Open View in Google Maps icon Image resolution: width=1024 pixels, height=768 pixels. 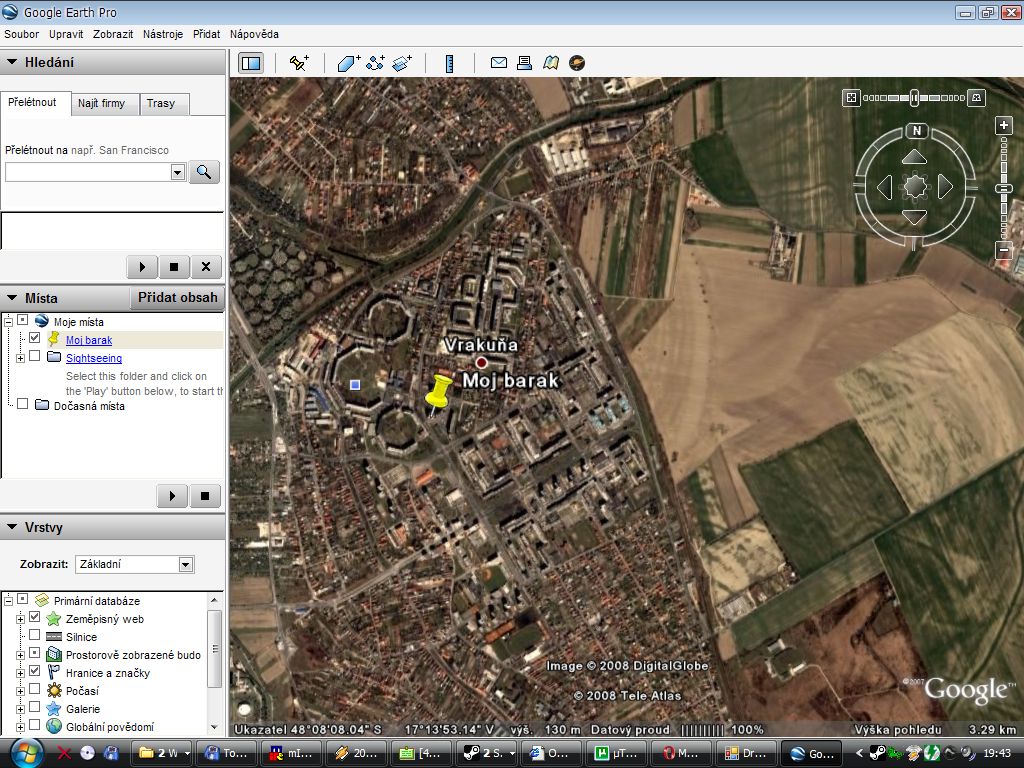(x=551, y=63)
